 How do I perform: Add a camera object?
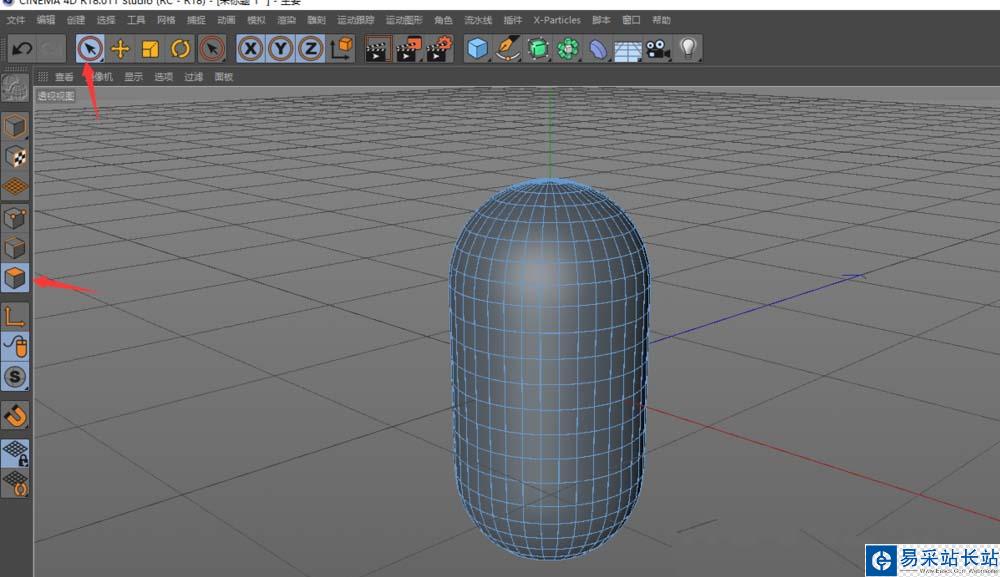(658, 48)
